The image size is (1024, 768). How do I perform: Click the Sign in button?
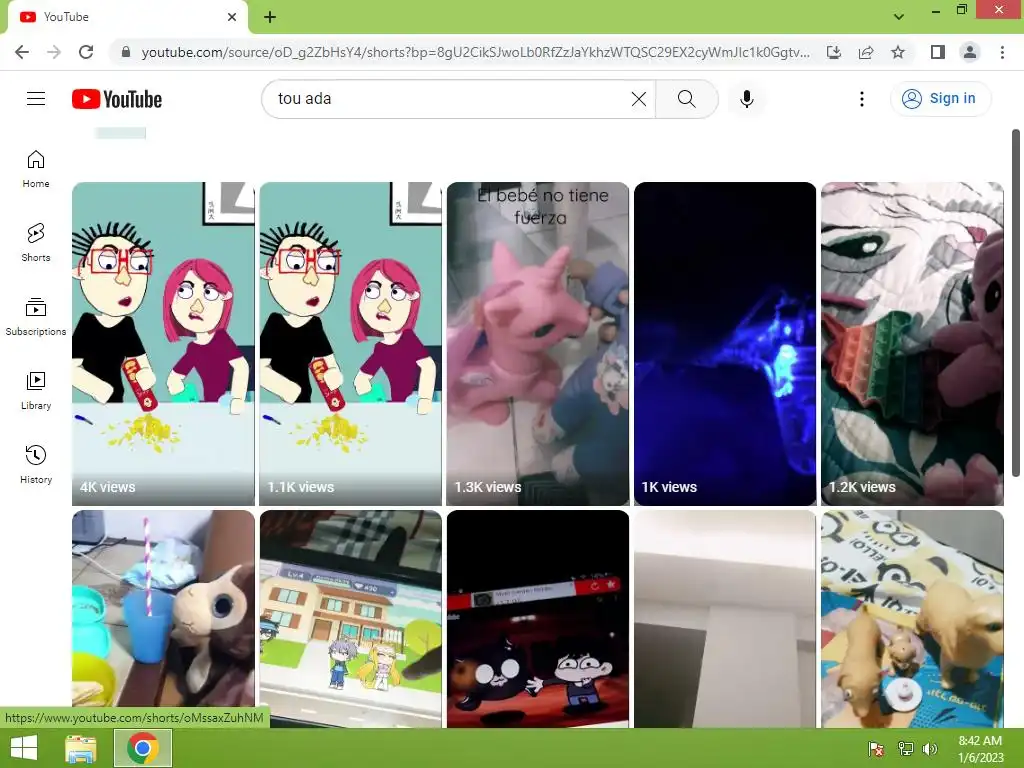tap(940, 99)
